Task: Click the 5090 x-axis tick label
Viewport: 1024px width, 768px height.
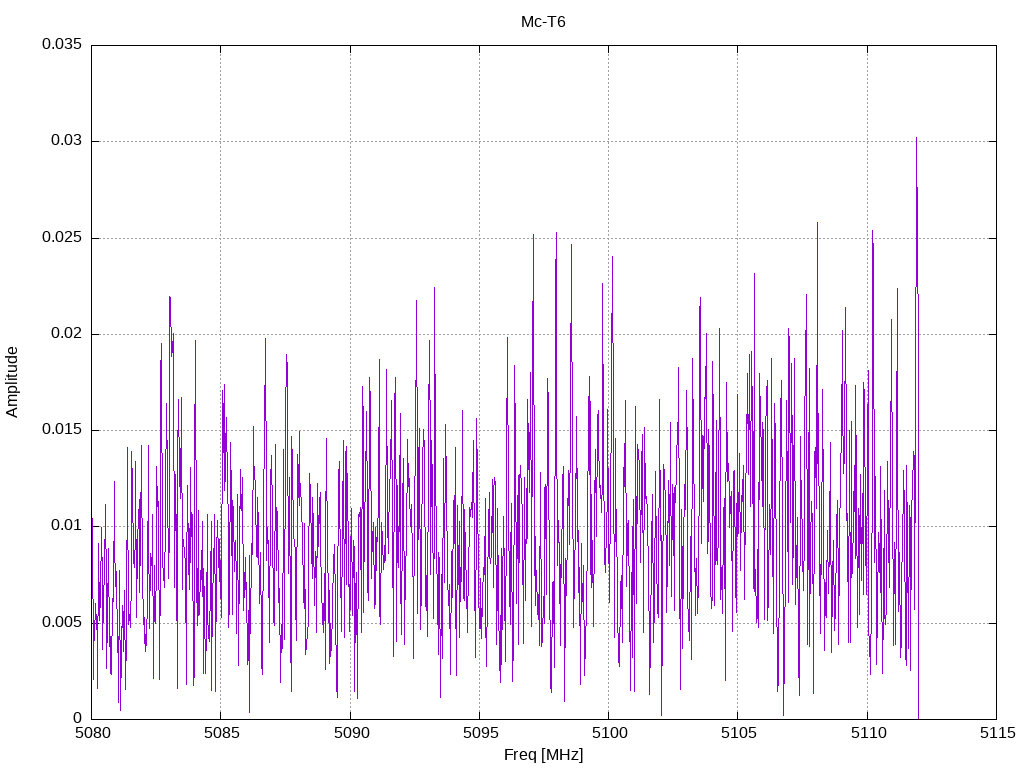Action: [x=350, y=733]
